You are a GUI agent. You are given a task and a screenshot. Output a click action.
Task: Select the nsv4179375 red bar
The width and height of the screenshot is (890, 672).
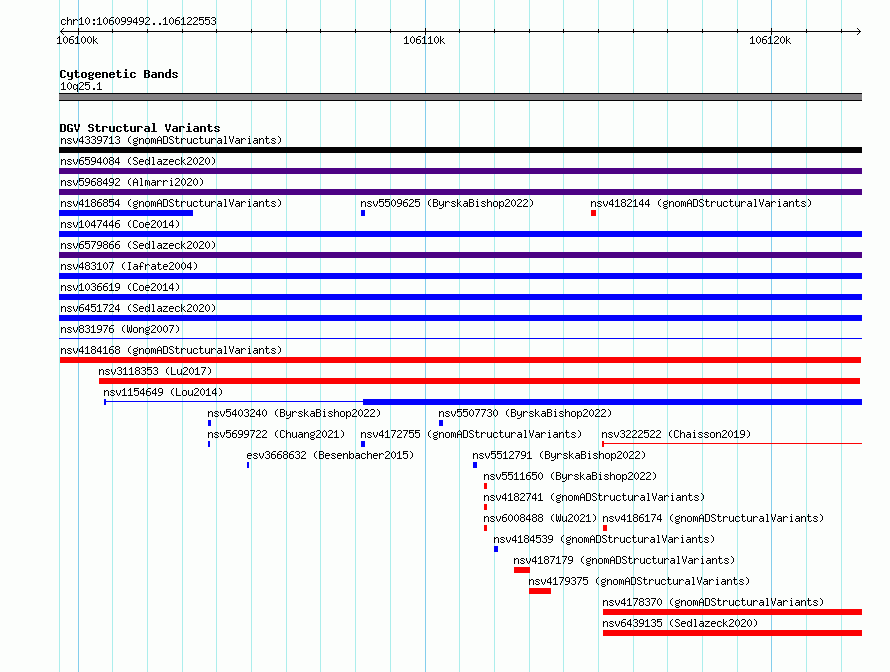point(540,591)
